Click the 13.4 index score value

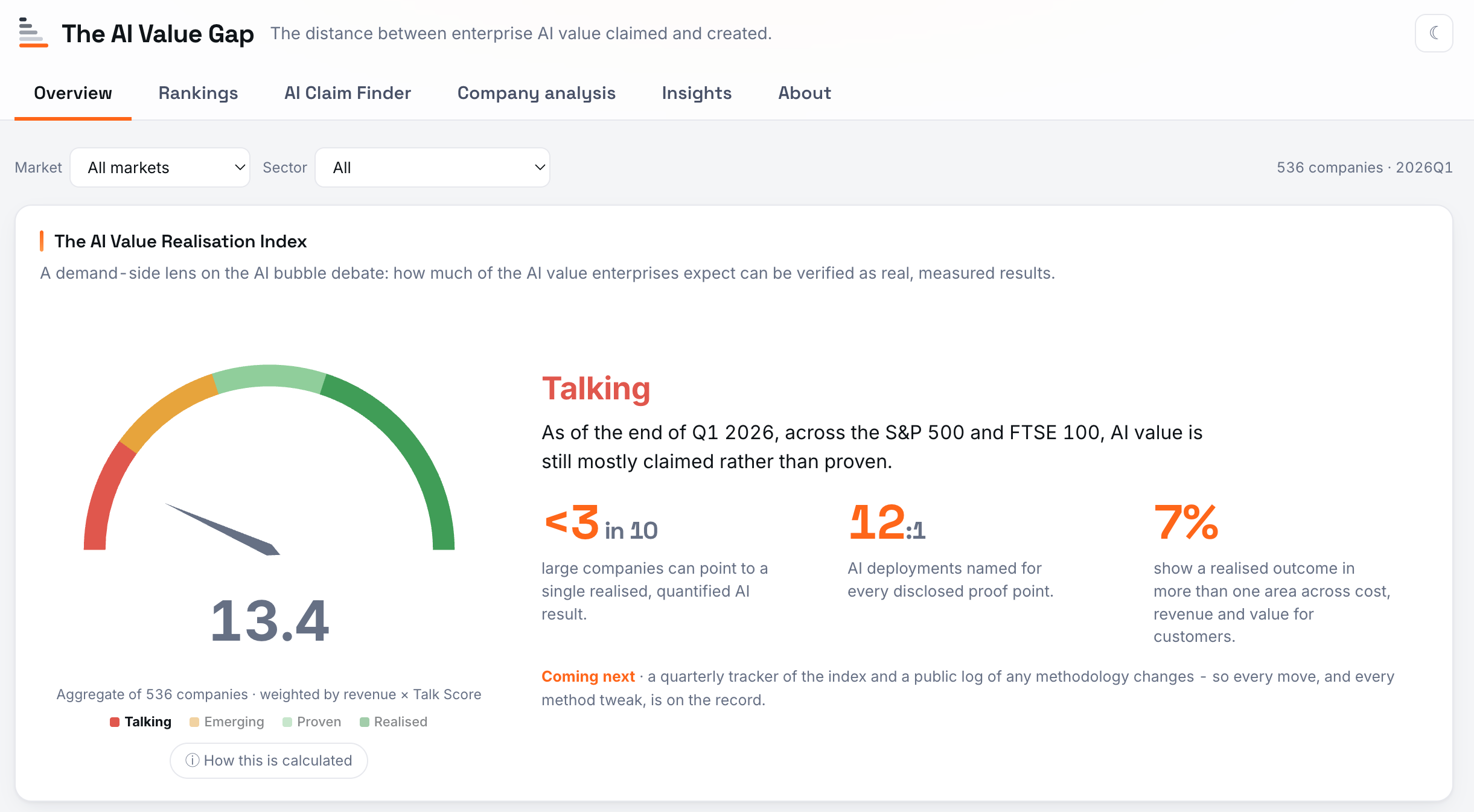click(269, 620)
